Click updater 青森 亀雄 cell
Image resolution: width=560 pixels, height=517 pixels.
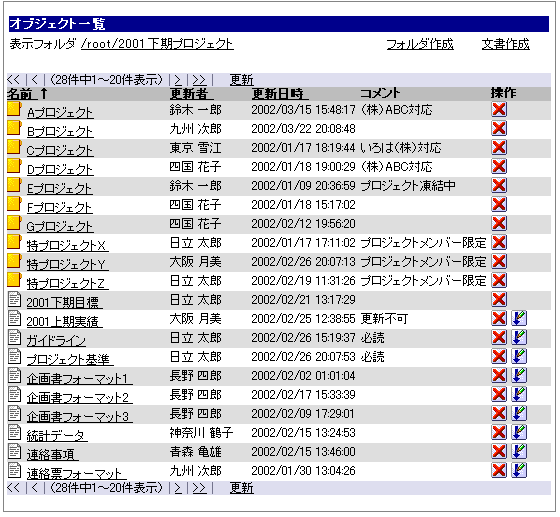click(x=195, y=452)
